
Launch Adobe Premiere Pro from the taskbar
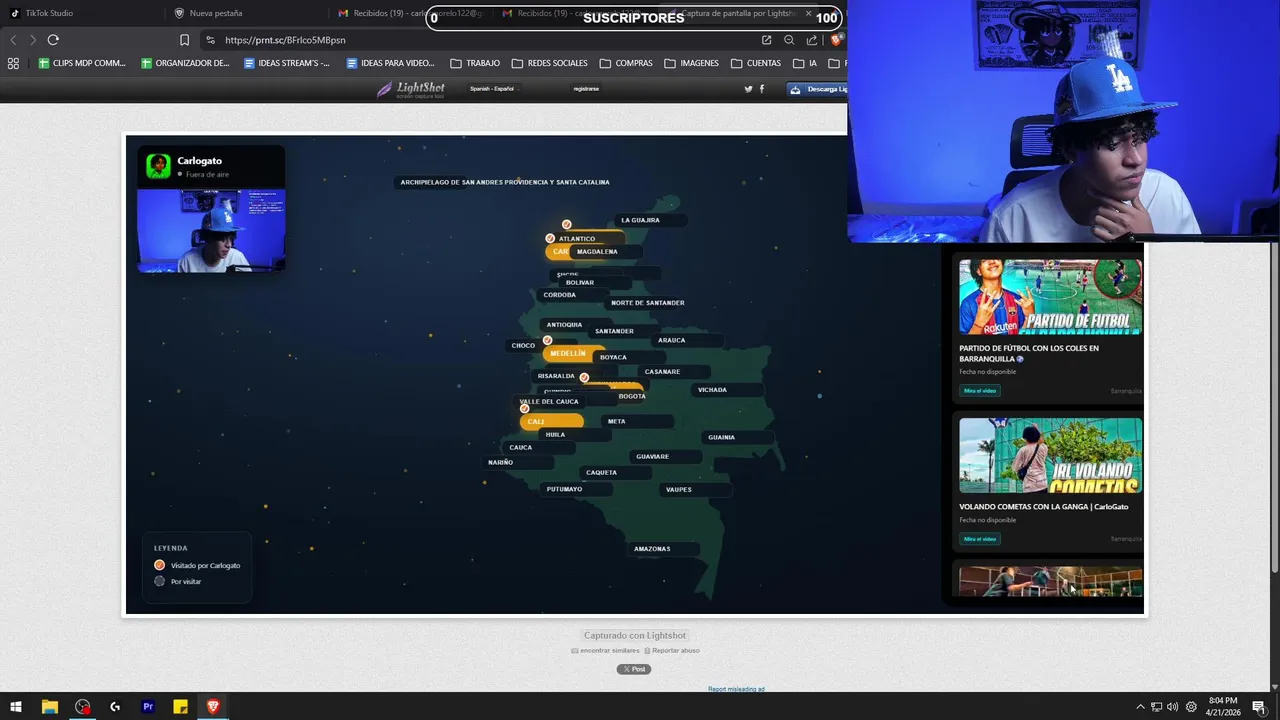click(148, 706)
